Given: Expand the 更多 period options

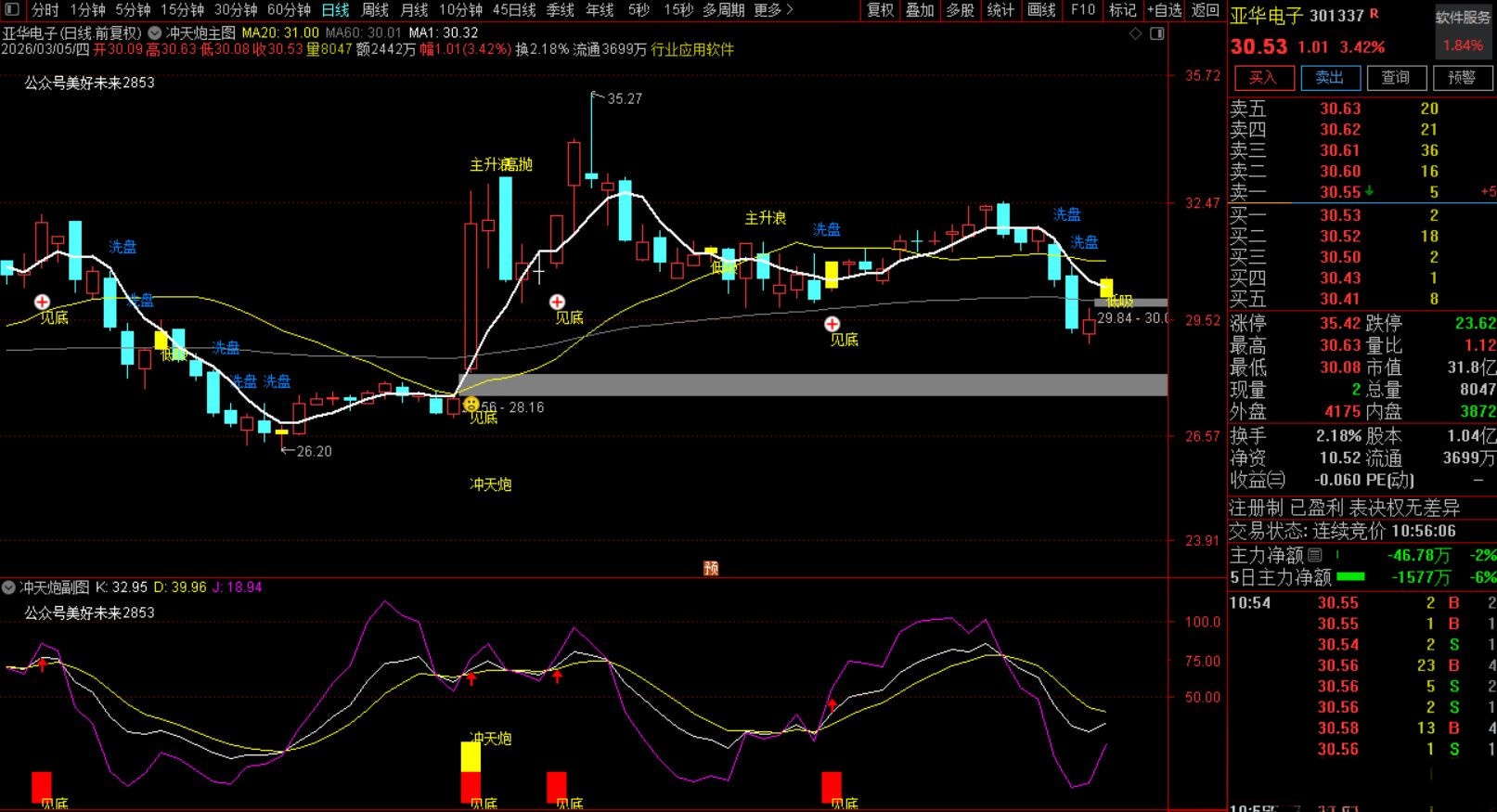Looking at the screenshot, I should click(773, 10).
